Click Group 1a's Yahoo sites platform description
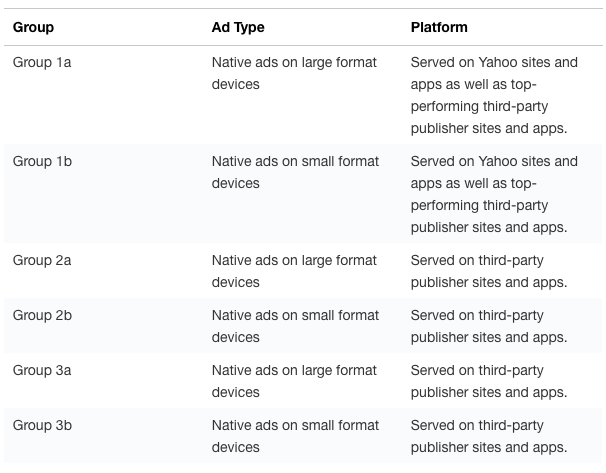 click(x=494, y=95)
